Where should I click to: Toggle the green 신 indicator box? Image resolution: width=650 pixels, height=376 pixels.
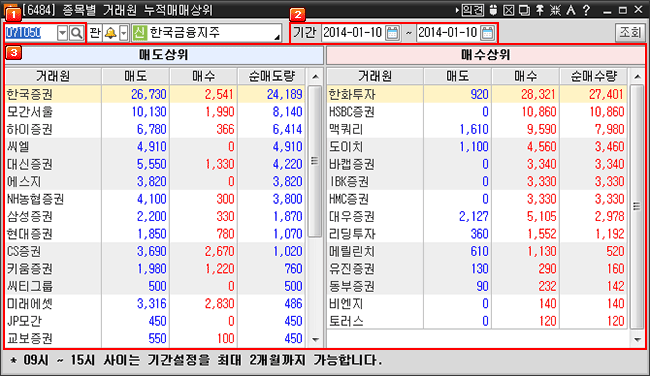click(x=140, y=33)
